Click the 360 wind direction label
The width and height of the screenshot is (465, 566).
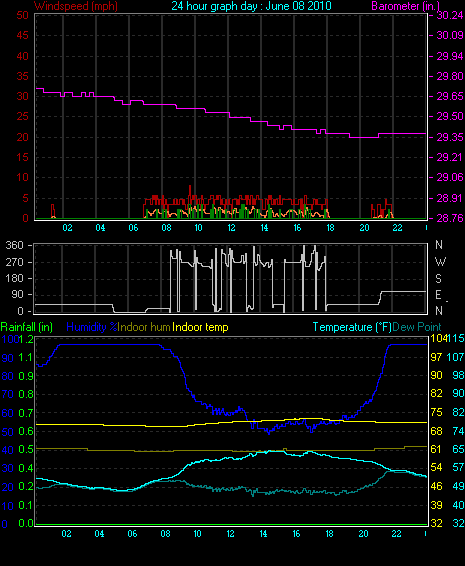tap(14, 245)
